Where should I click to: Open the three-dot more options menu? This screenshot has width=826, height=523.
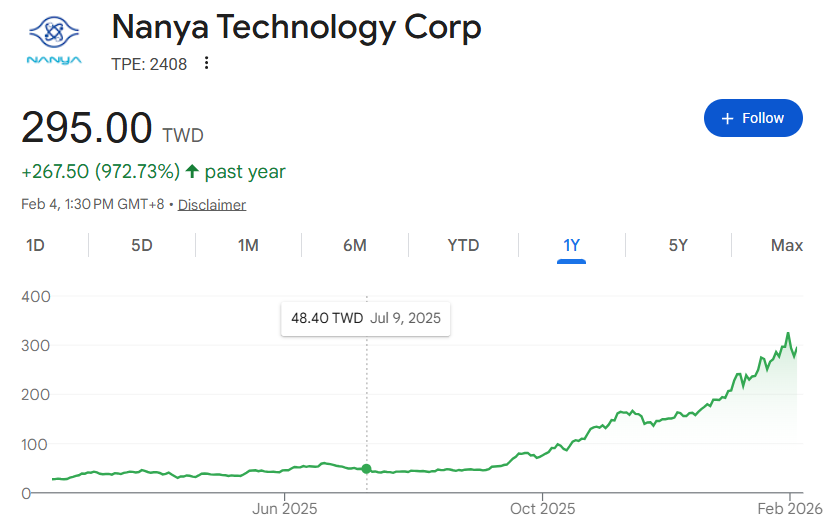pyautogui.click(x=207, y=64)
